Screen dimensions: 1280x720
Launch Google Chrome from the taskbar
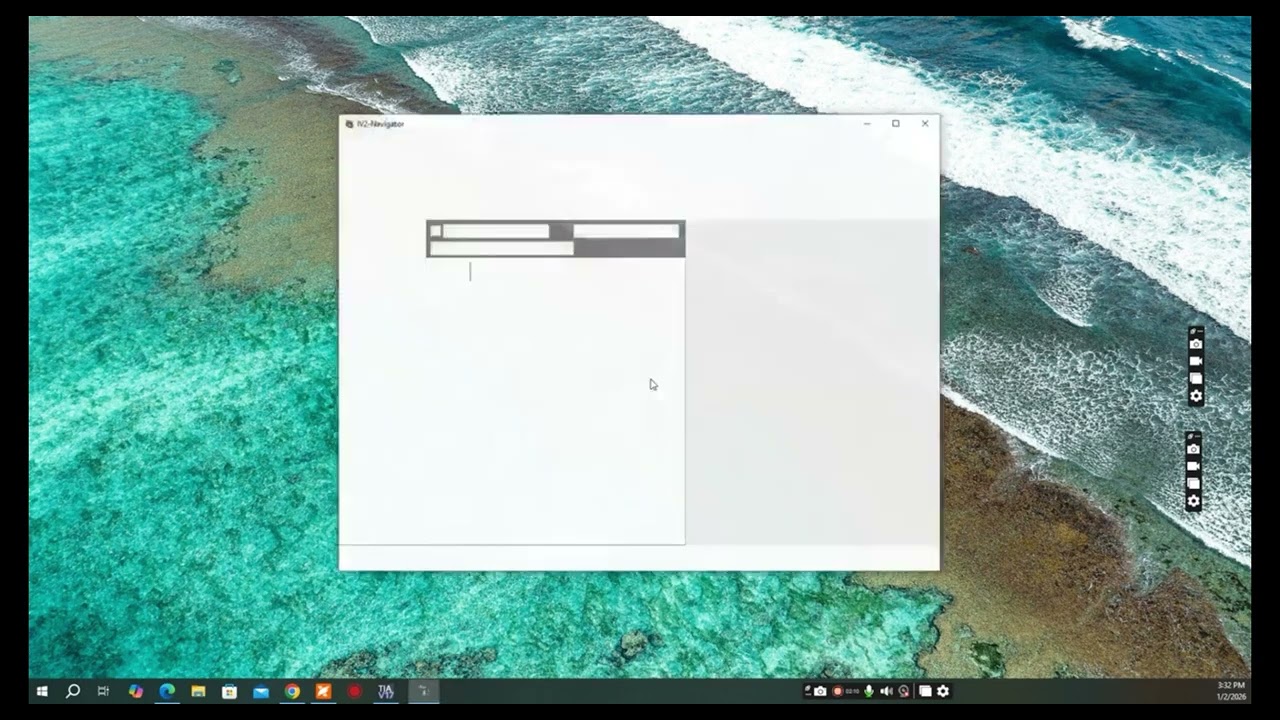292,691
